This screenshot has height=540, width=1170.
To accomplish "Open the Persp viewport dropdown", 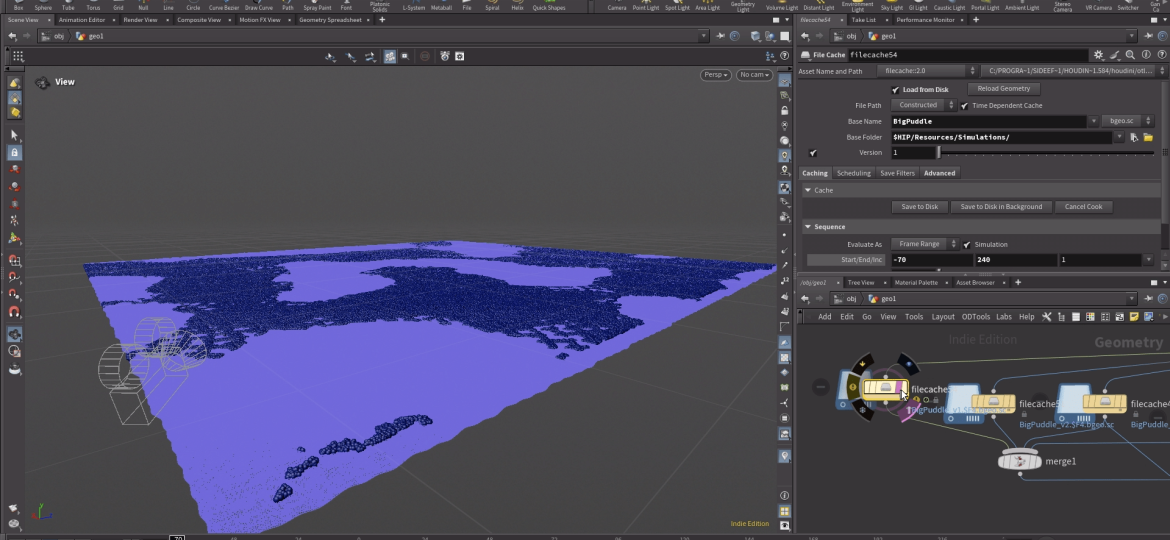I will [715, 75].
